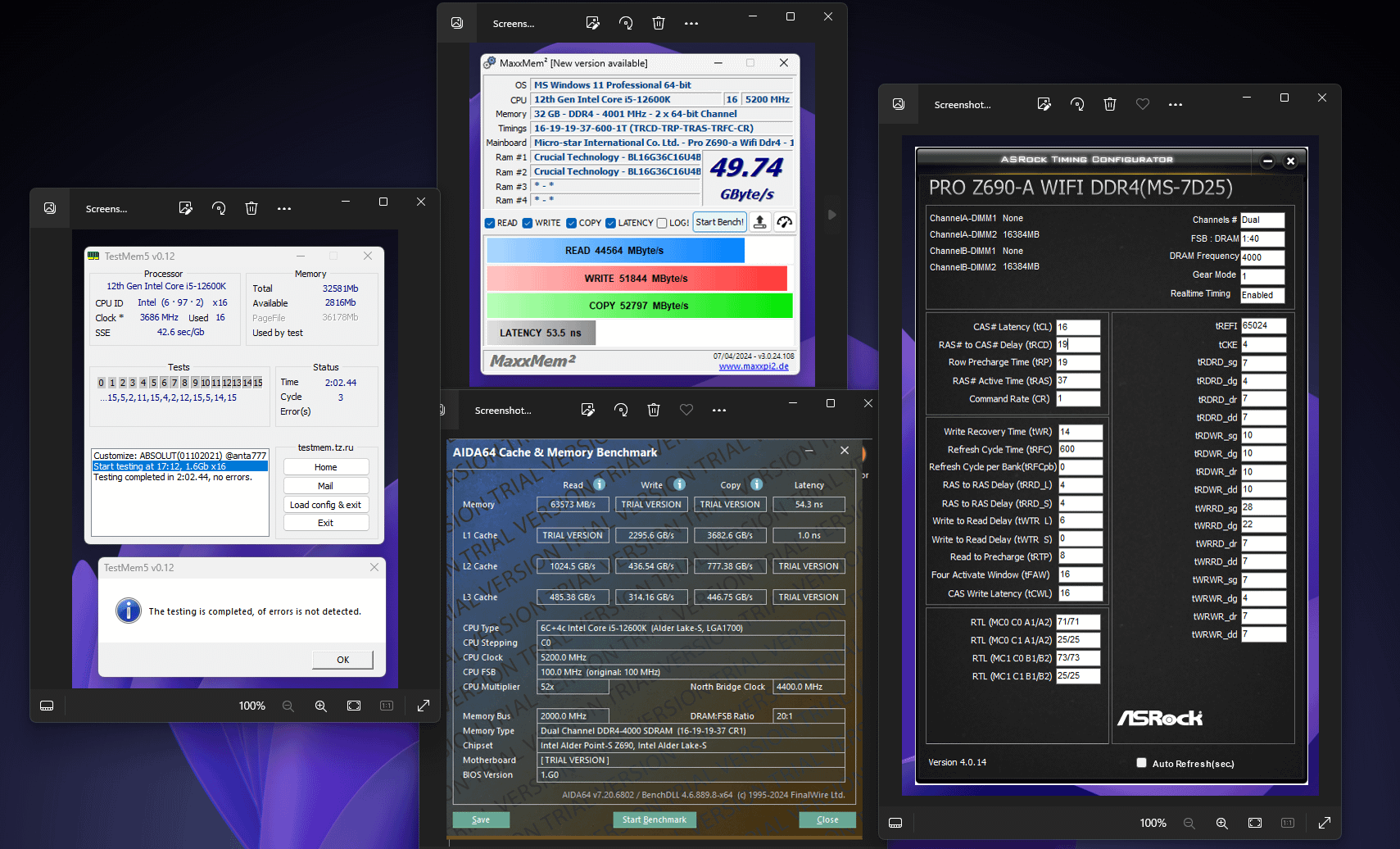Toggle the READ checkbox in MaxxMem
Screen dimensions: 1400x849
click(x=490, y=223)
